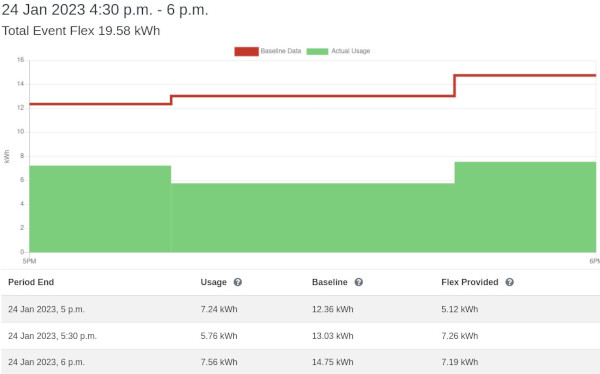Click the Baseline Data legend label
This screenshot has height=374, width=600.
click(281, 51)
